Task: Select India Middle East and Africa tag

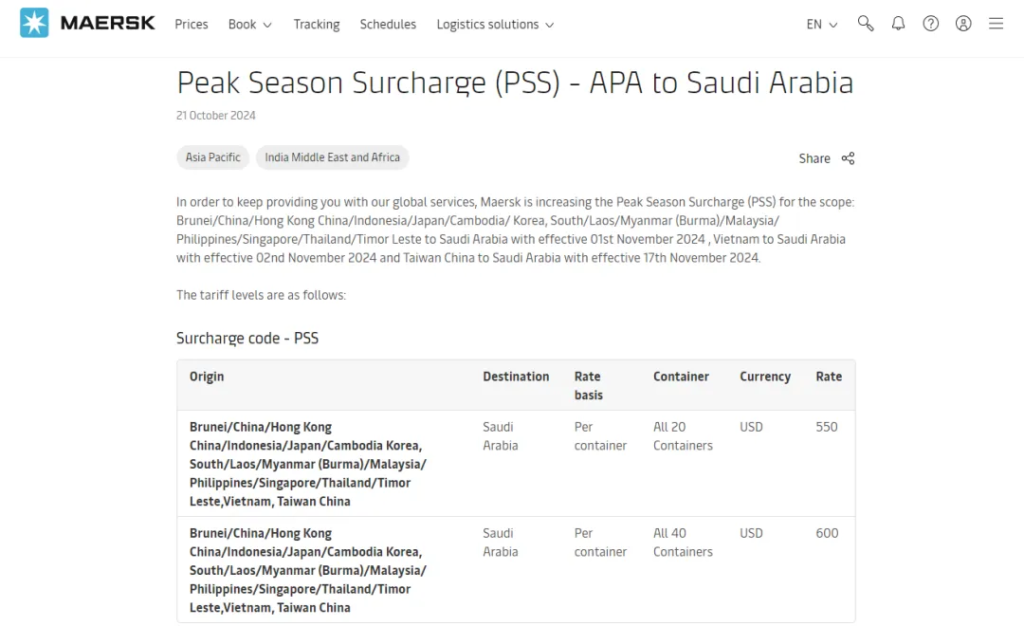Action: coord(332,157)
